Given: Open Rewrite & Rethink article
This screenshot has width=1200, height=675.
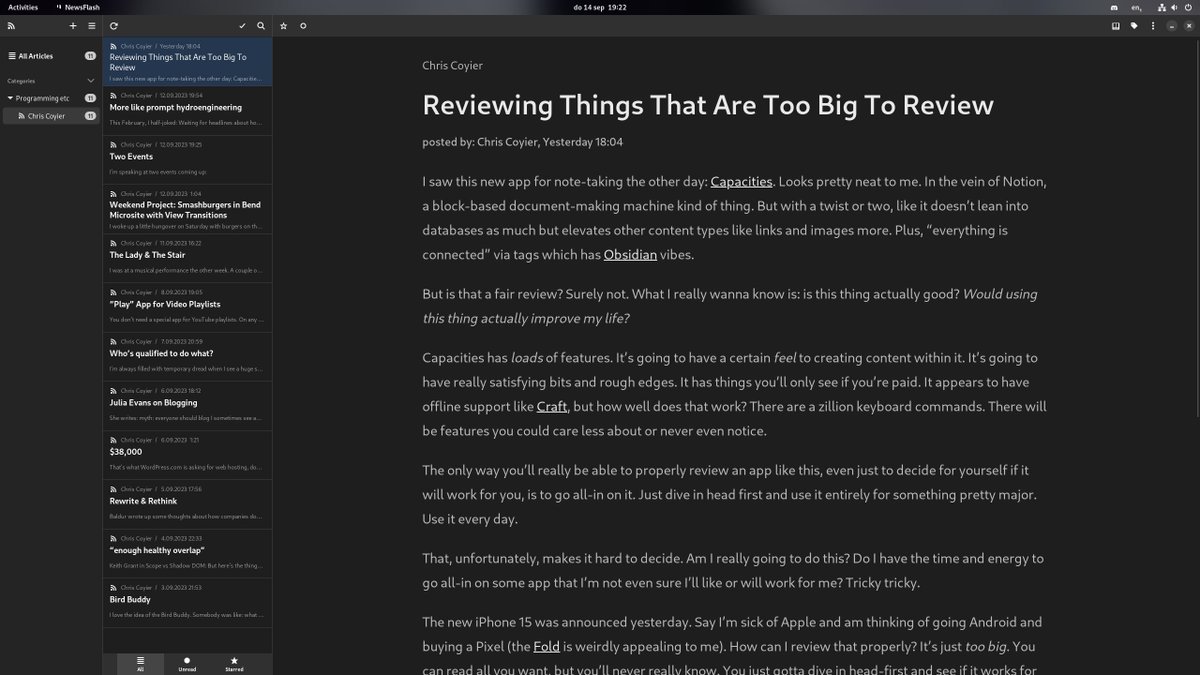Looking at the screenshot, I should pyautogui.click(x=187, y=504).
